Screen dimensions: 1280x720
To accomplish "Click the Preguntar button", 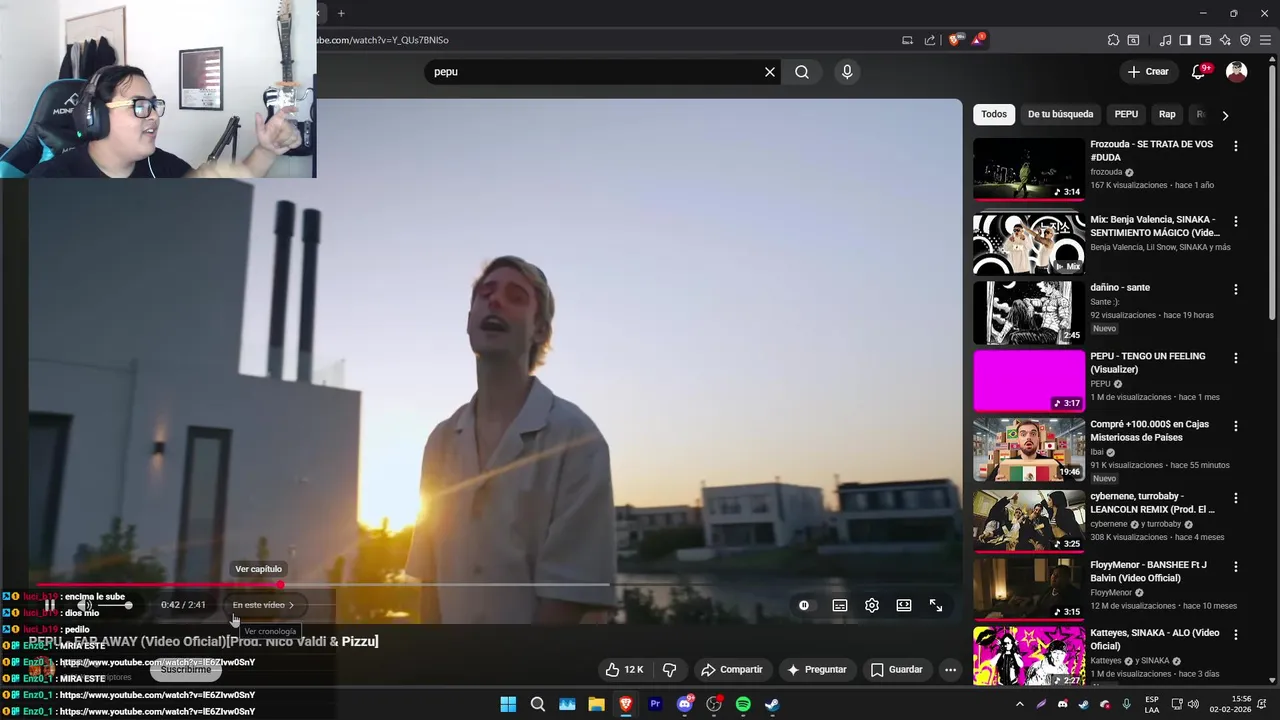I will pos(817,669).
